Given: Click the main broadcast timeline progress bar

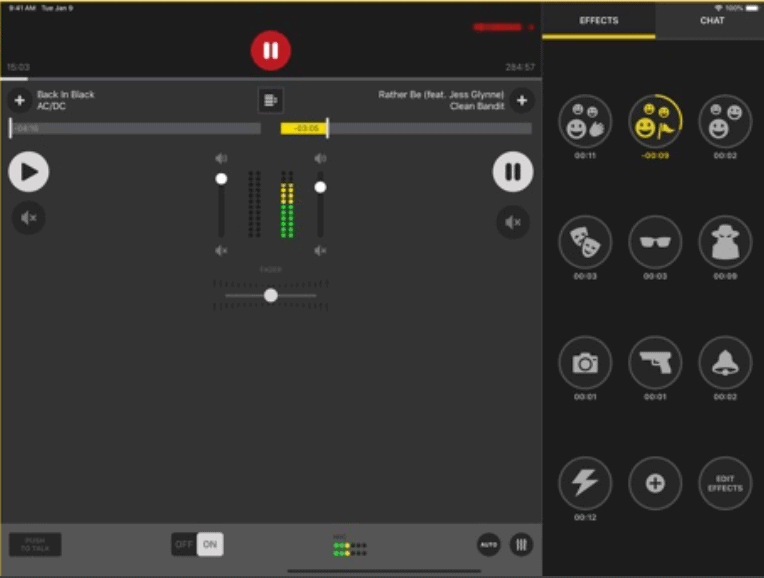Looking at the screenshot, I should (x=271, y=78).
